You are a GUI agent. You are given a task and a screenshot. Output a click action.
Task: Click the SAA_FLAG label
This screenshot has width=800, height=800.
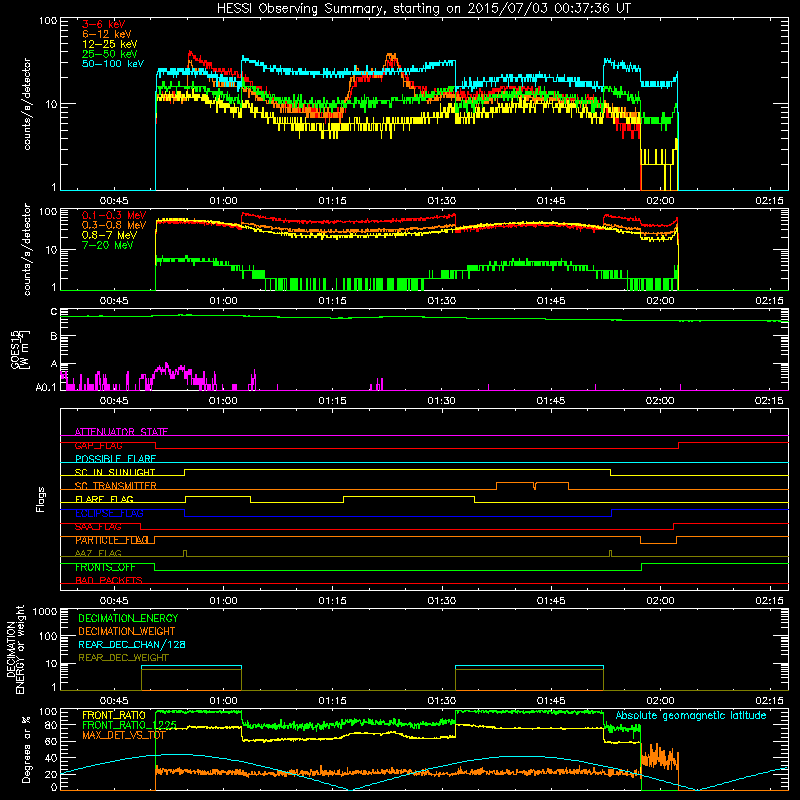(x=98, y=527)
